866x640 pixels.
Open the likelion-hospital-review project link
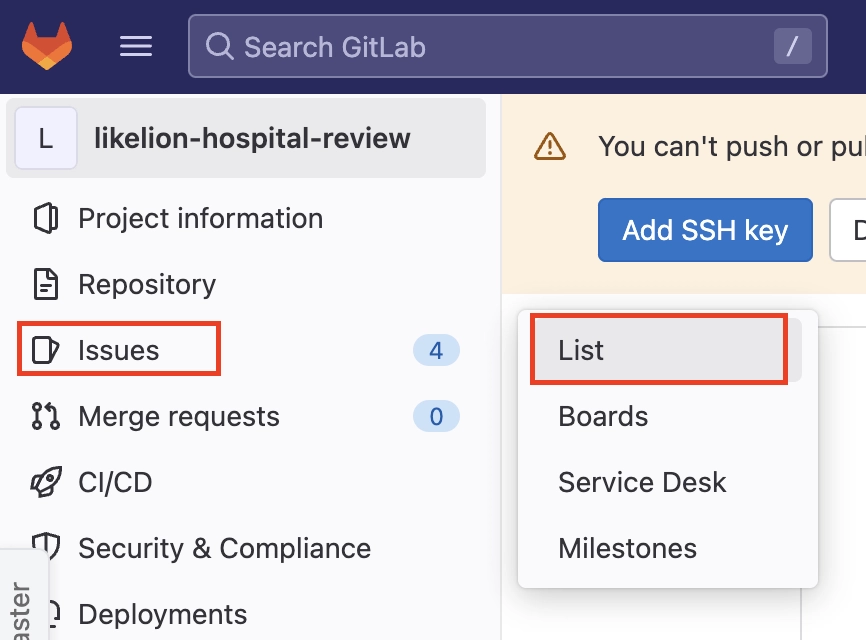[252, 138]
